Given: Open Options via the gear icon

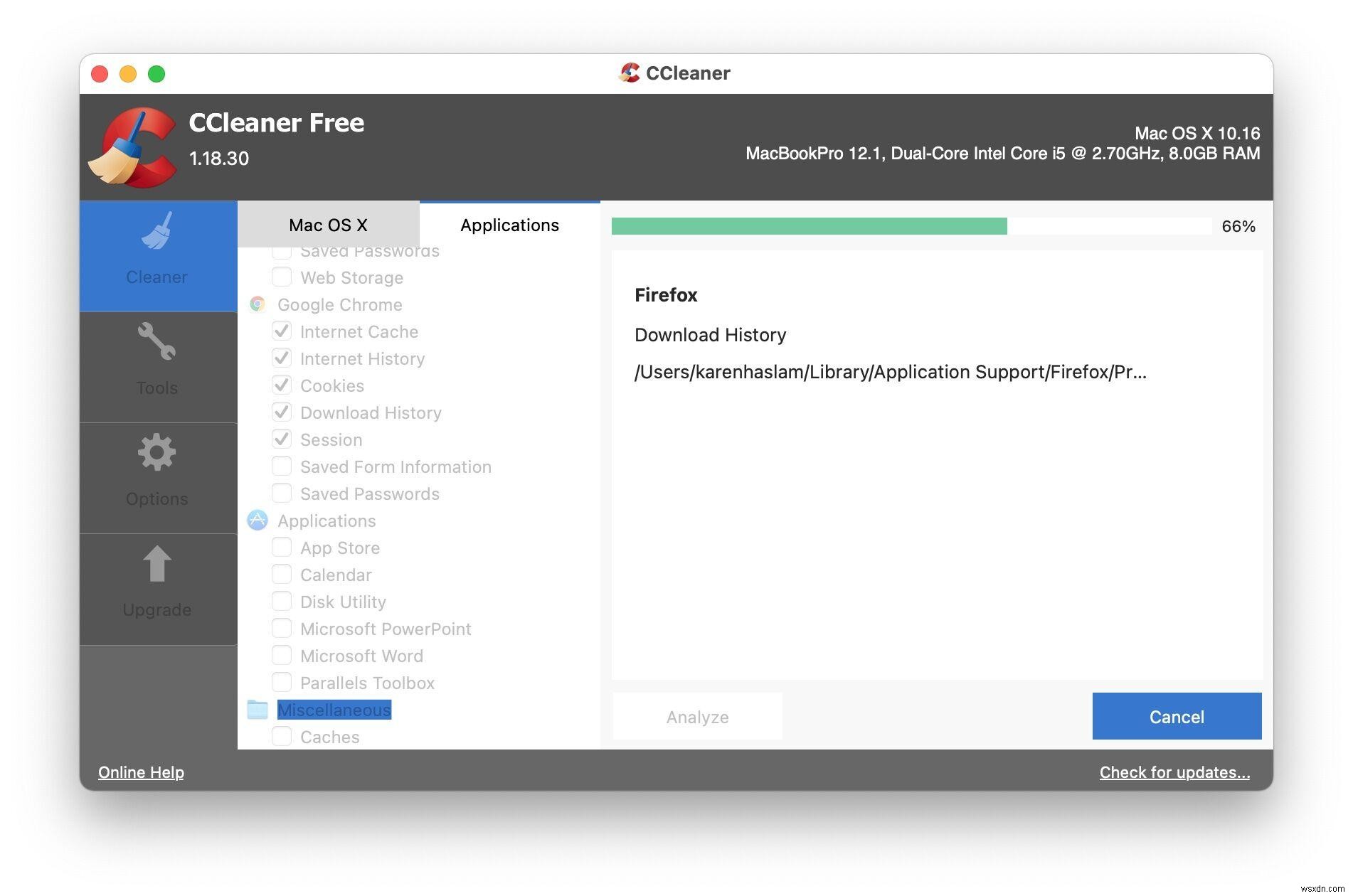Looking at the screenshot, I should 157,453.
